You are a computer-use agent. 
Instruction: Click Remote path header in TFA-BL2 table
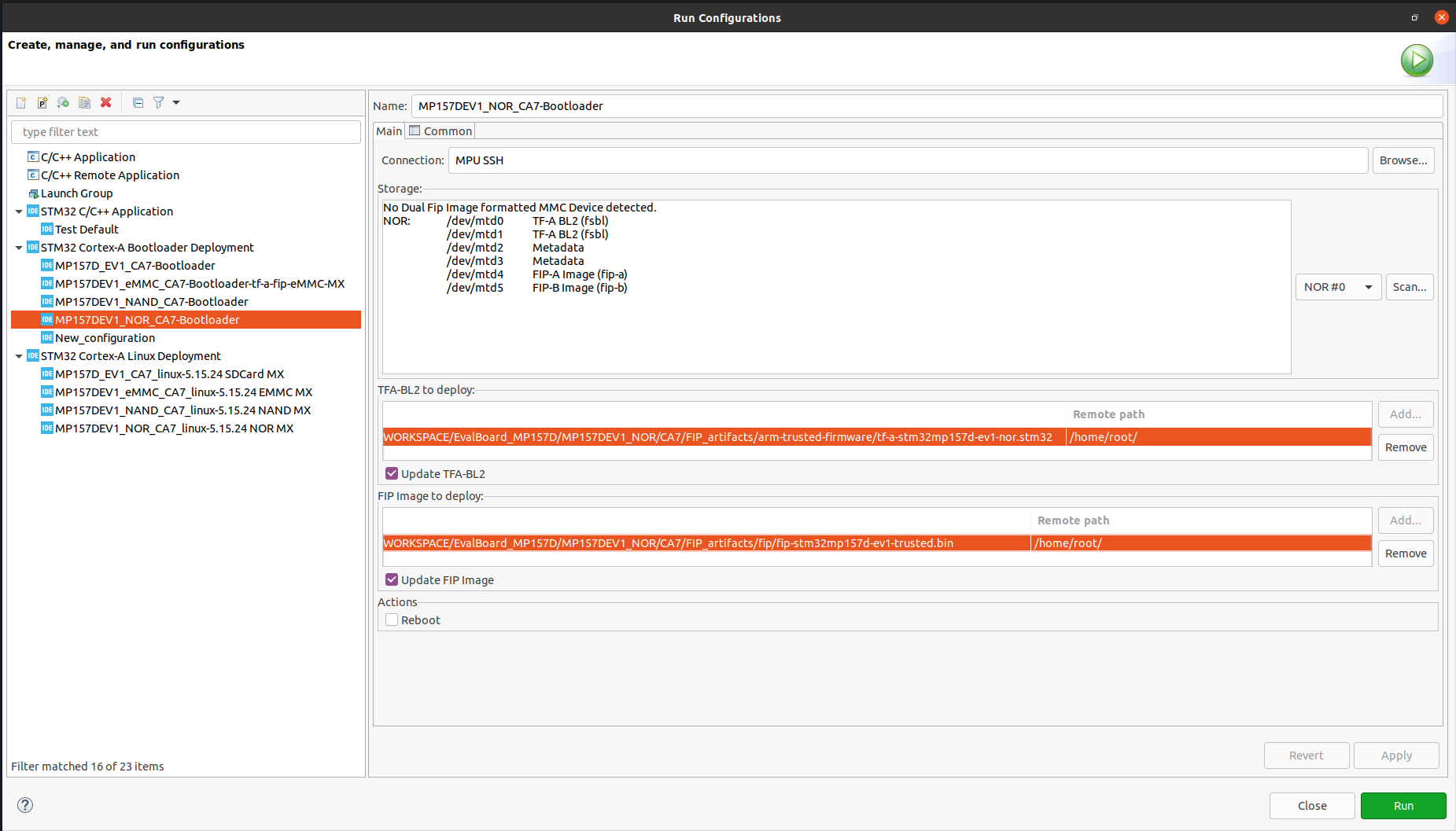coord(1108,414)
